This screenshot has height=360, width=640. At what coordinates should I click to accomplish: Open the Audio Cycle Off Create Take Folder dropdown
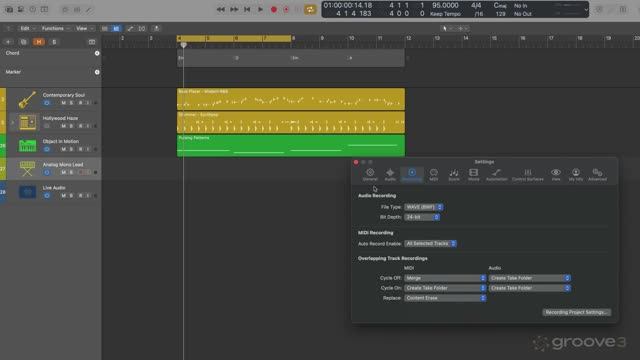click(530, 278)
